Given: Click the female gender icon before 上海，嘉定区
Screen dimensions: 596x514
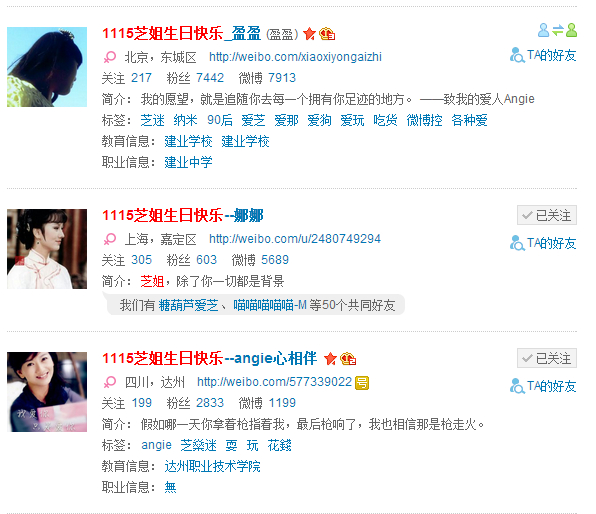Looking at the screenshot, I should click(110, 239).
